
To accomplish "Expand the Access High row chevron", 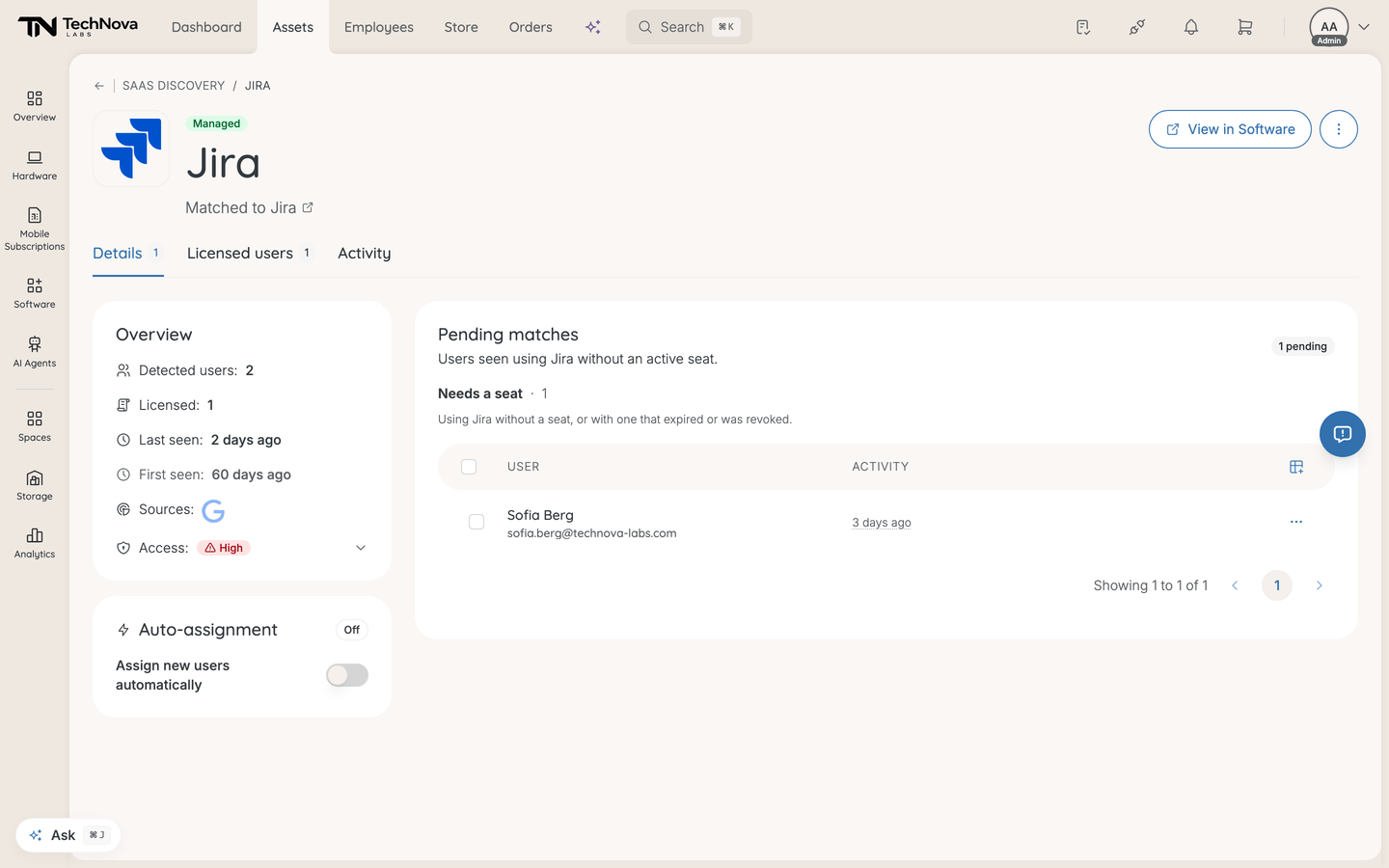I will pos(361,548).
